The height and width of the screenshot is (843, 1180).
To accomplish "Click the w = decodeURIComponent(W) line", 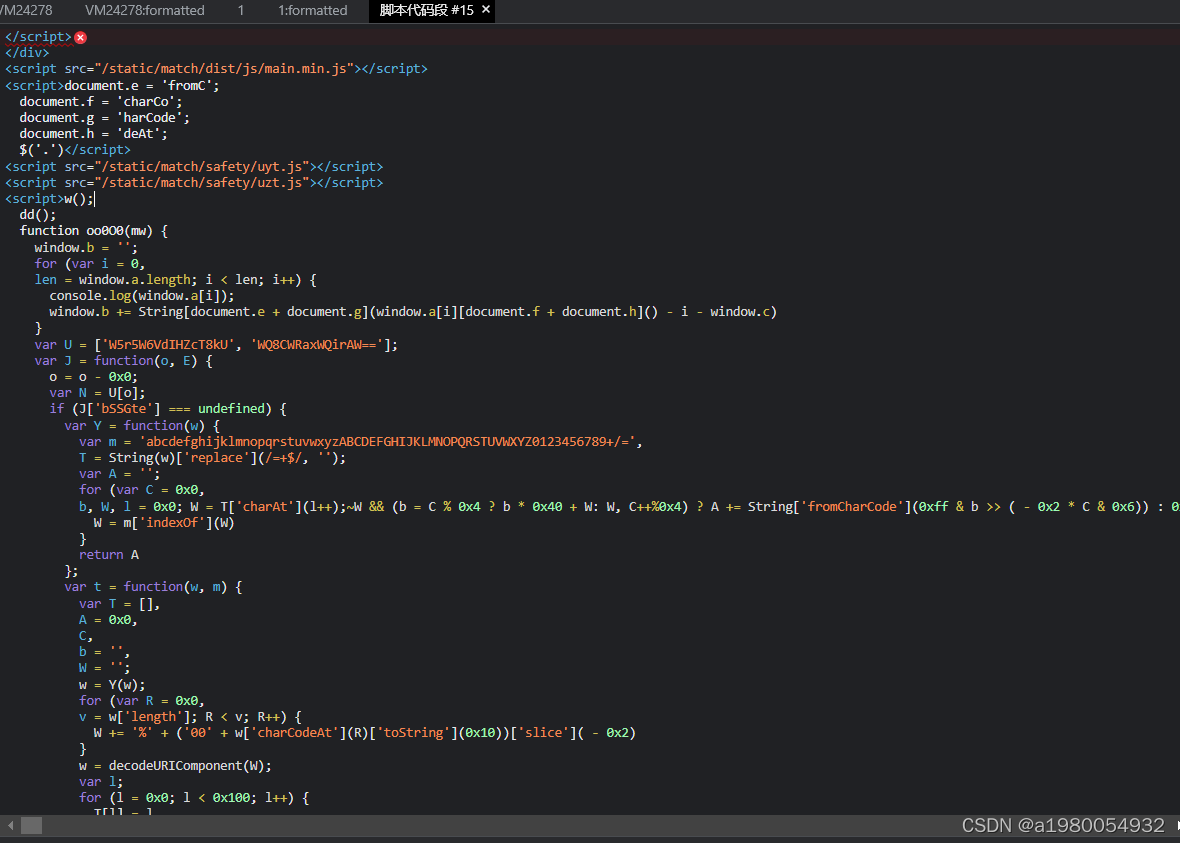I will [175, 765].
